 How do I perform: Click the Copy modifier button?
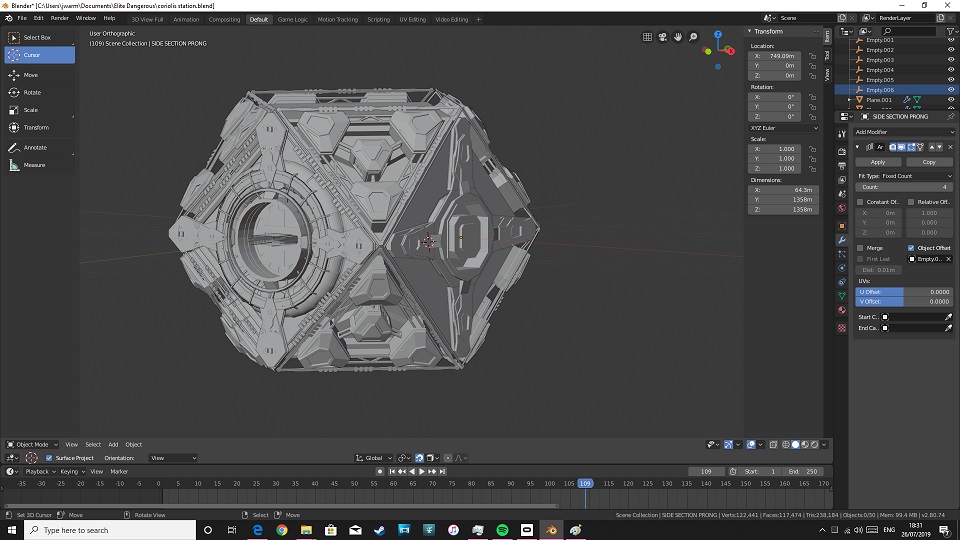[x=929, y=162]
